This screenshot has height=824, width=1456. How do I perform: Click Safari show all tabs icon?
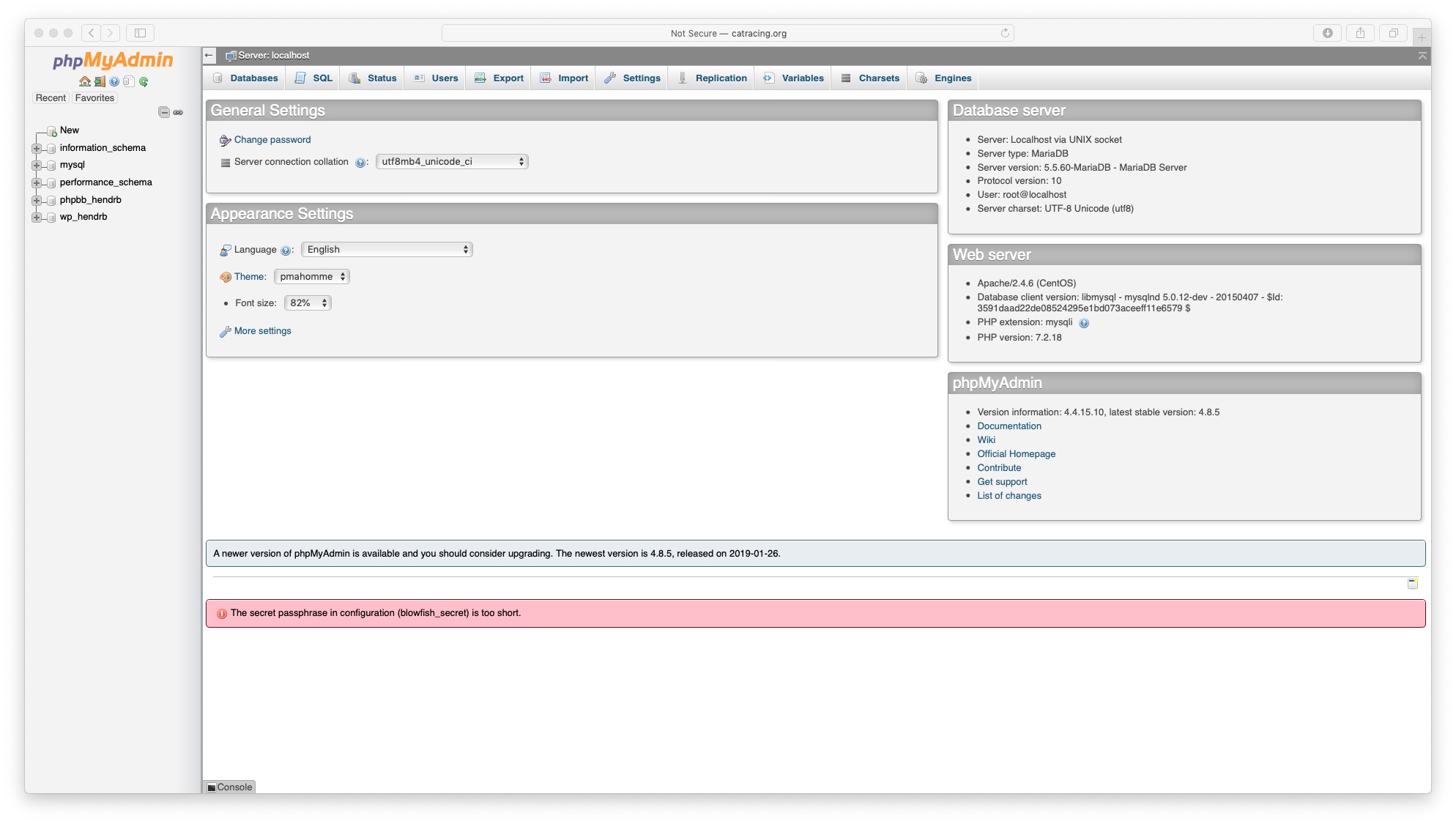tap(1393, 33)
